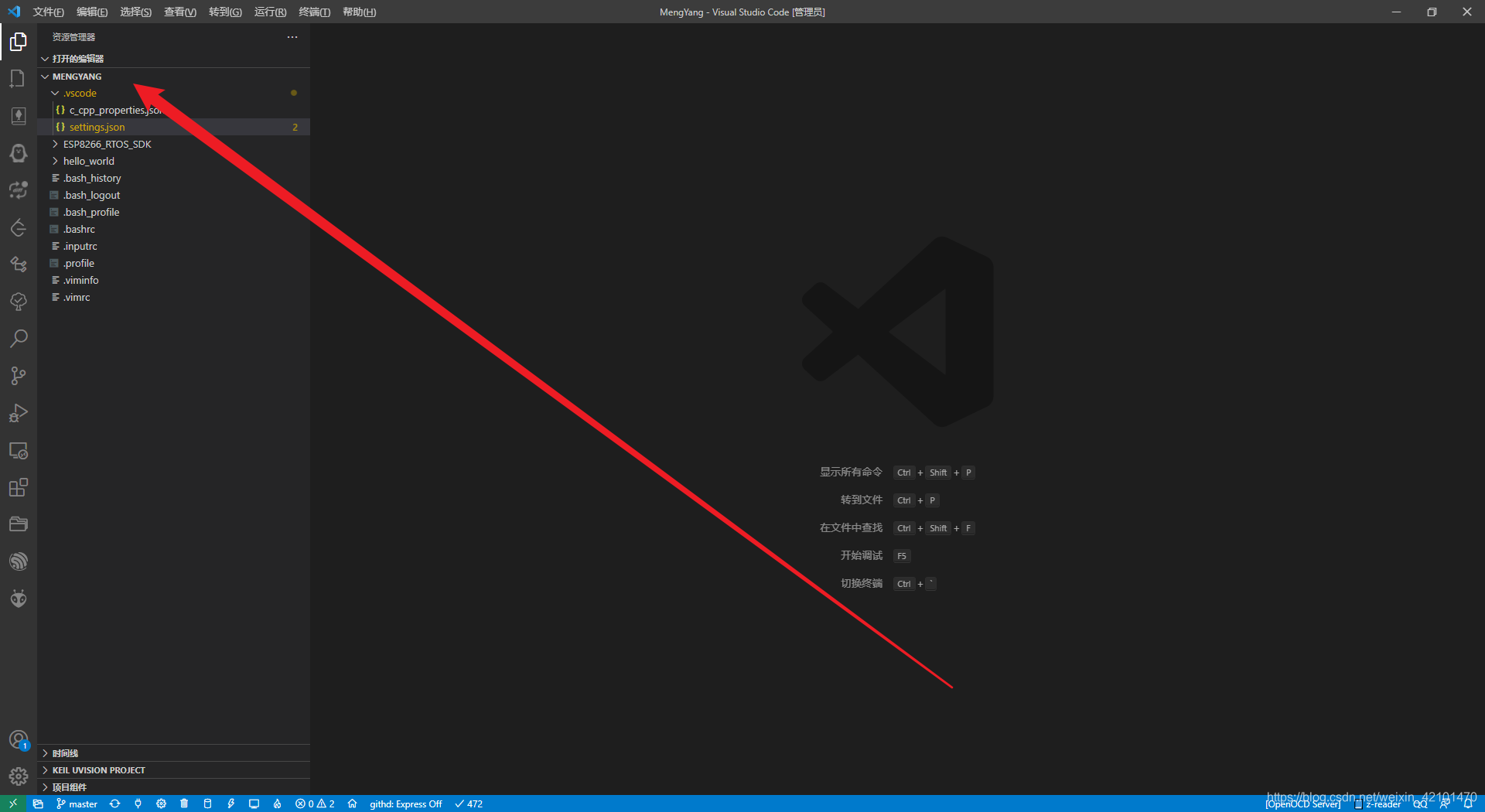Open the tree checkmark icon view
The height and width of the screenshot is (812, 1485).
click(19, 302)
